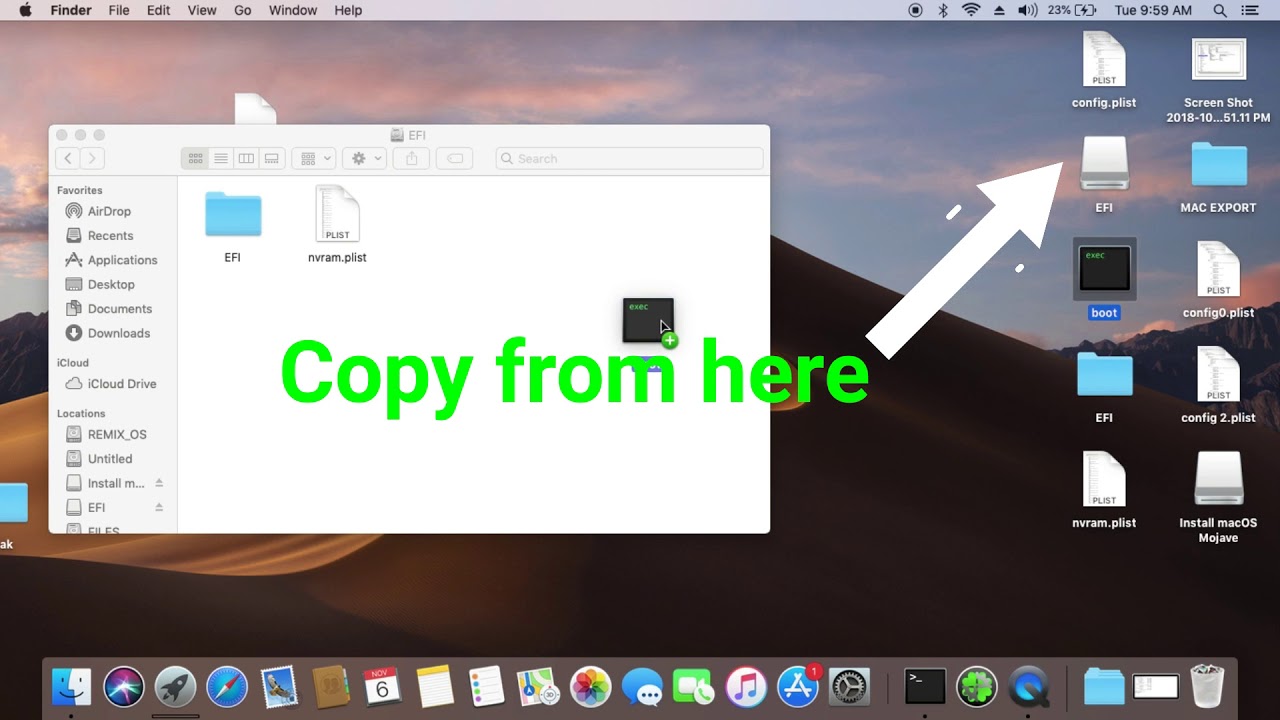Open the Edit menu
Screen dimensions: 1280x720
(158, 10)
